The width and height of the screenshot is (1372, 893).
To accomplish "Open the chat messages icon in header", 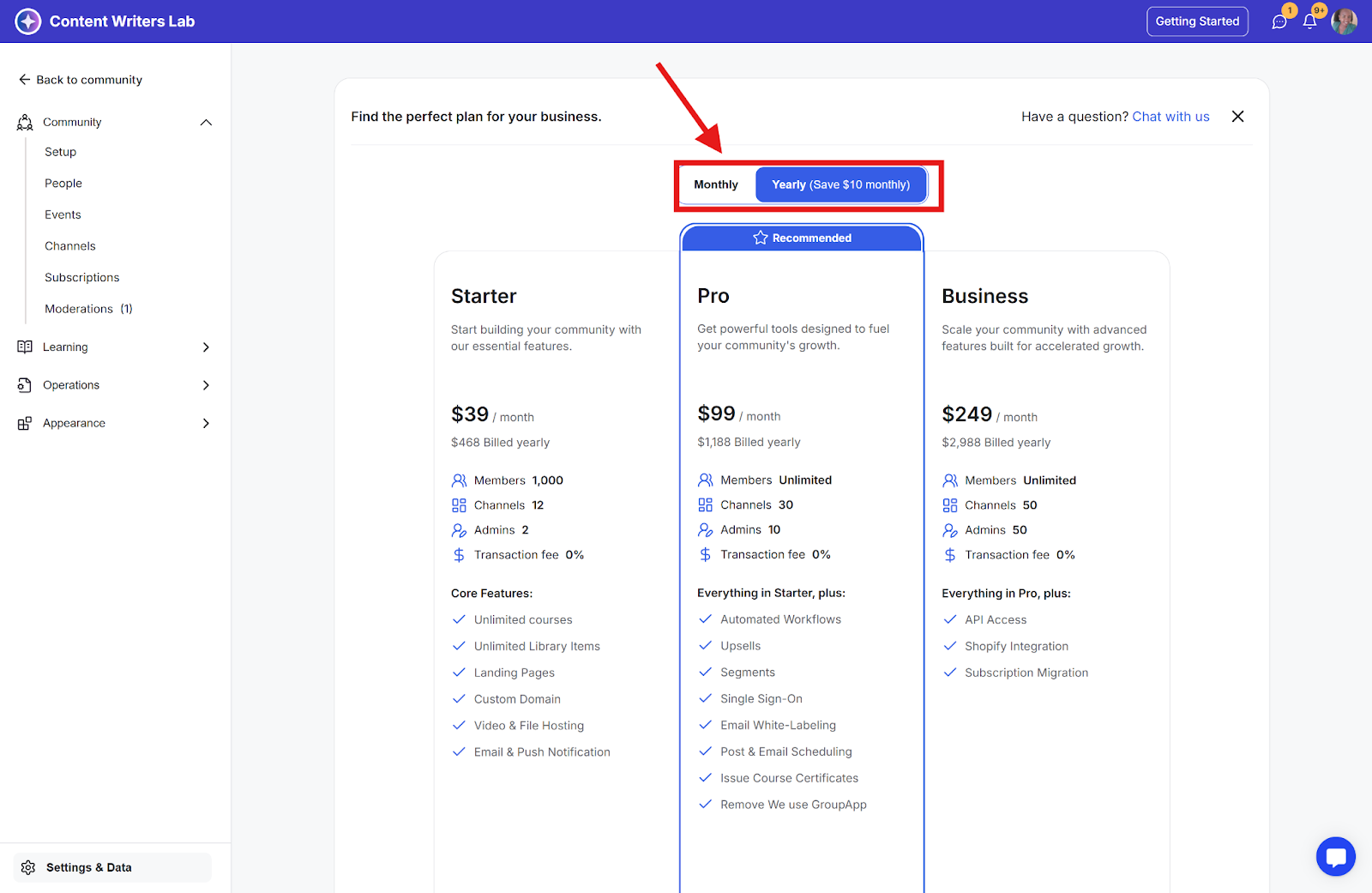I will pos(1279,21).
